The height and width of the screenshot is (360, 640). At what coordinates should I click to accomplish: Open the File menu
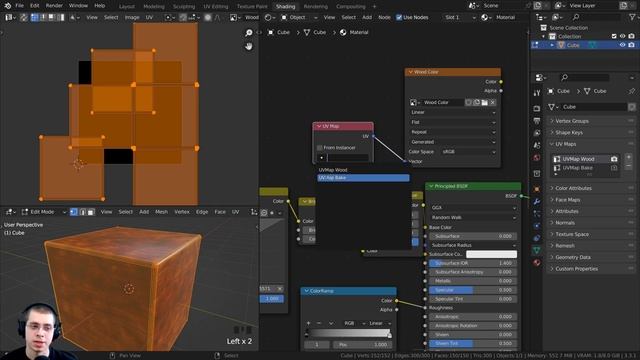tap(19, 6)
